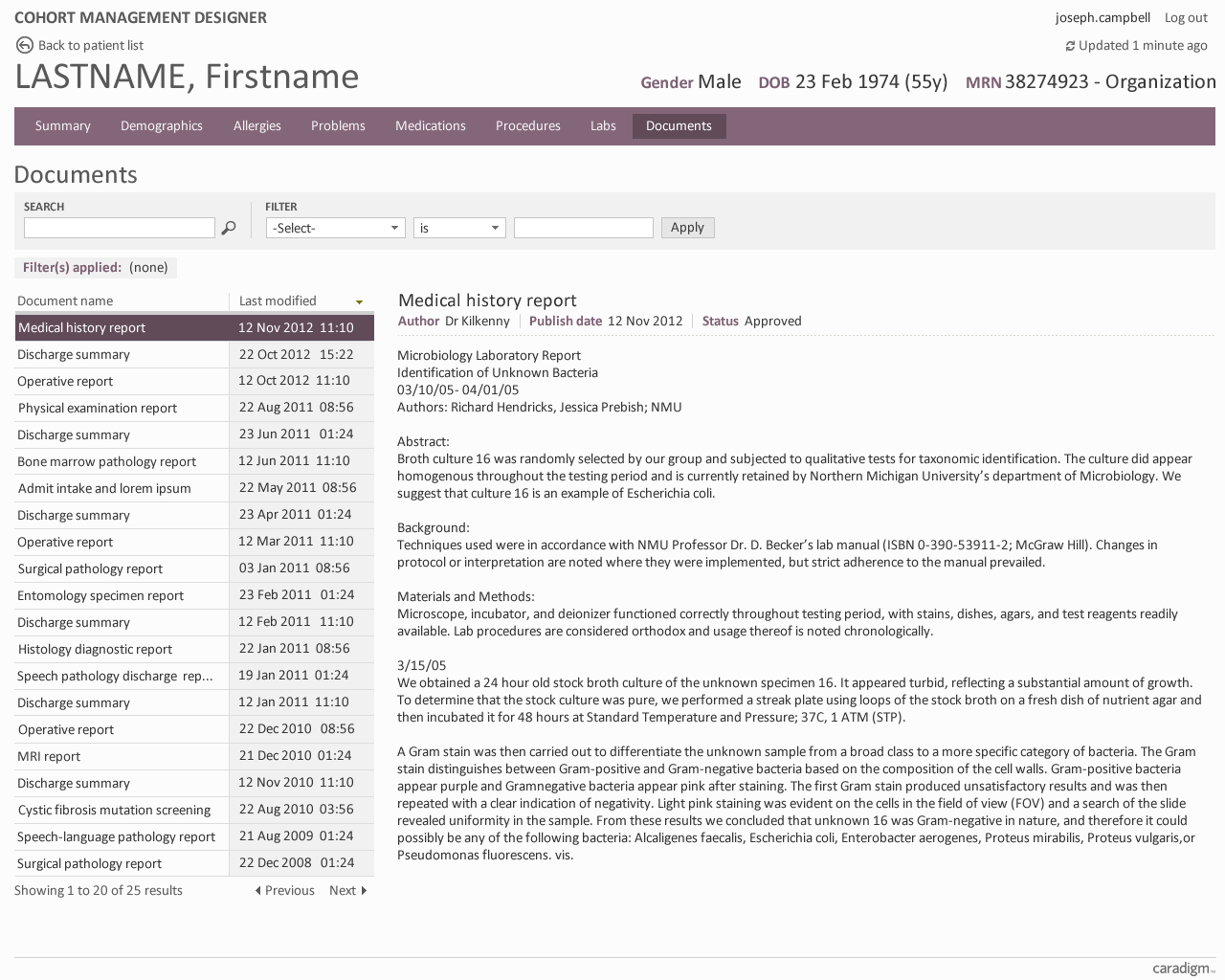The height and width of the screenshot is (980, 1225).
Task: Switch to the Allergies tab
Action: [256, 125]
